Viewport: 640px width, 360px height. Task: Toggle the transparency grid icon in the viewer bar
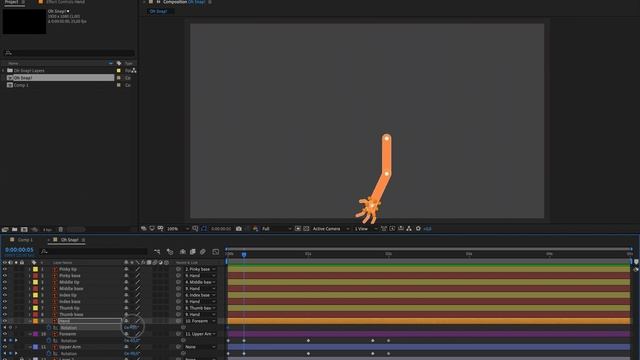pyautogui.click(x=306, y=229)
